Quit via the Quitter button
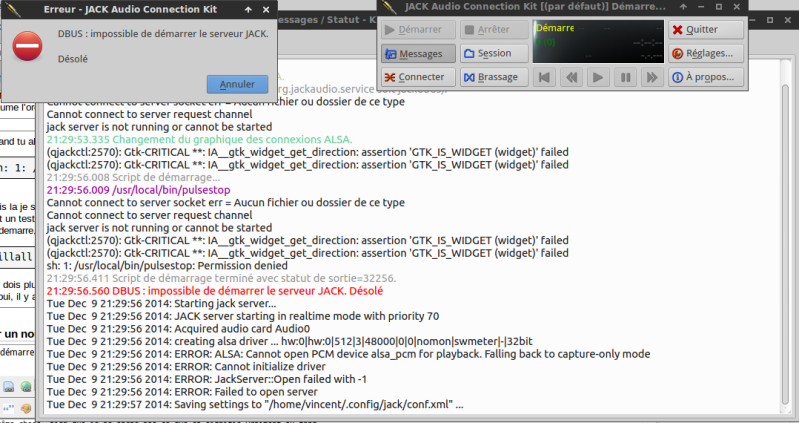 point(706,30)
